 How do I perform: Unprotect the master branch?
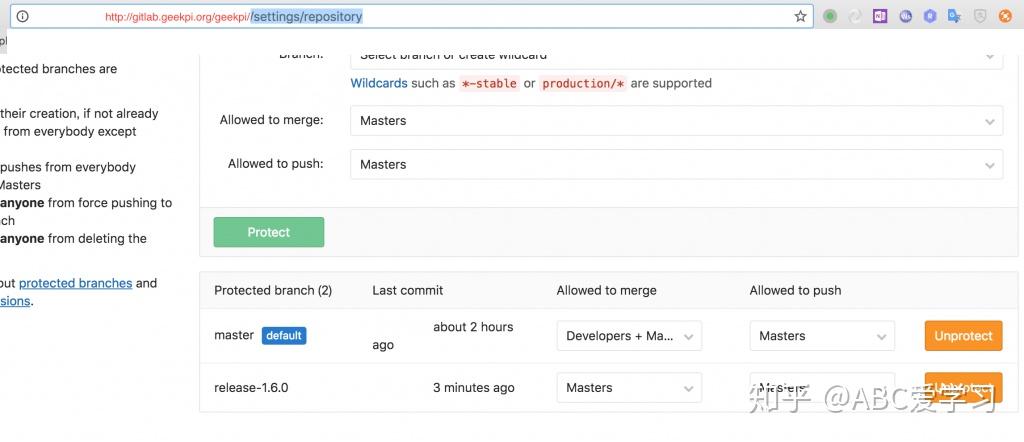(963, 336)
